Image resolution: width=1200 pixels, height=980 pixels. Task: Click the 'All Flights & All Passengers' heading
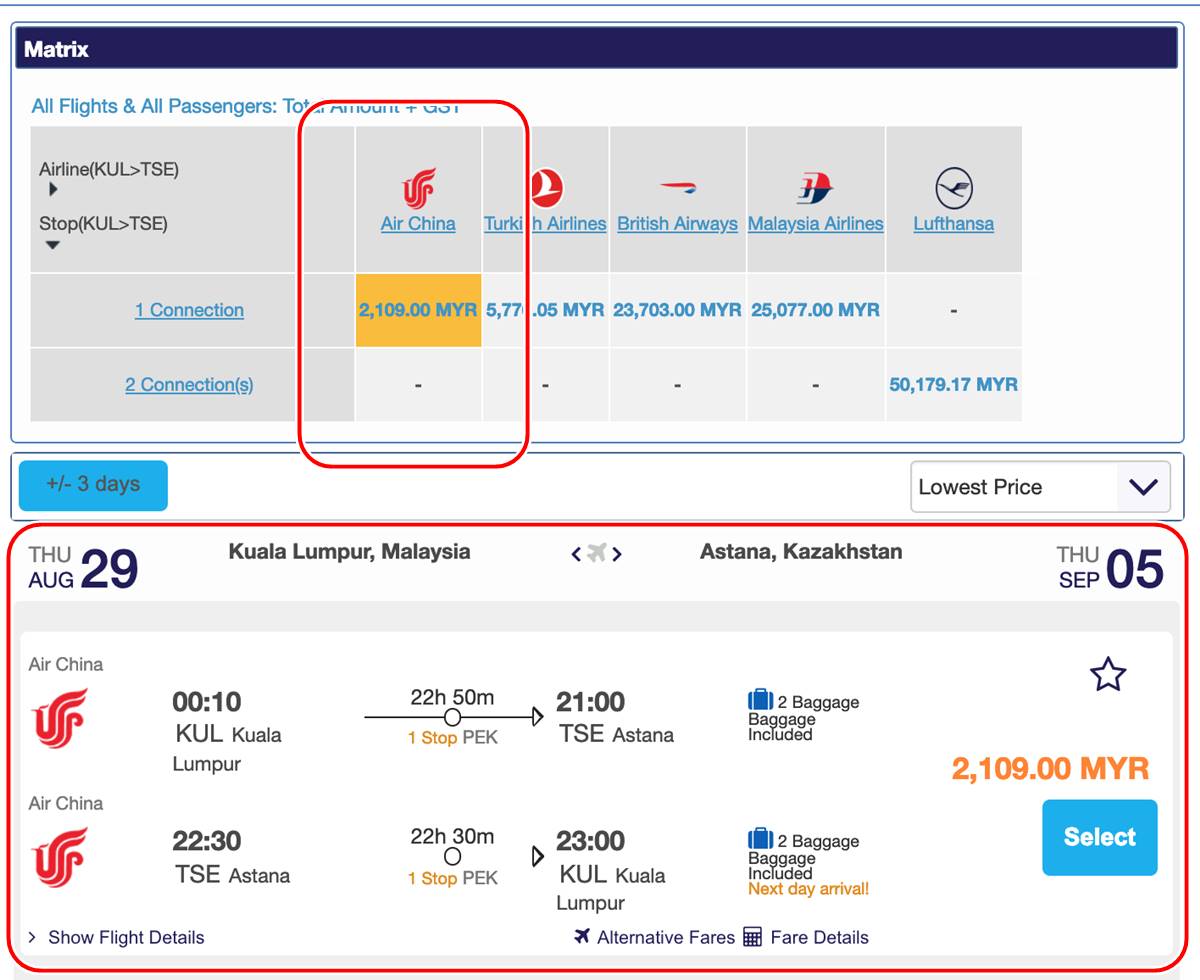point(246,106)
